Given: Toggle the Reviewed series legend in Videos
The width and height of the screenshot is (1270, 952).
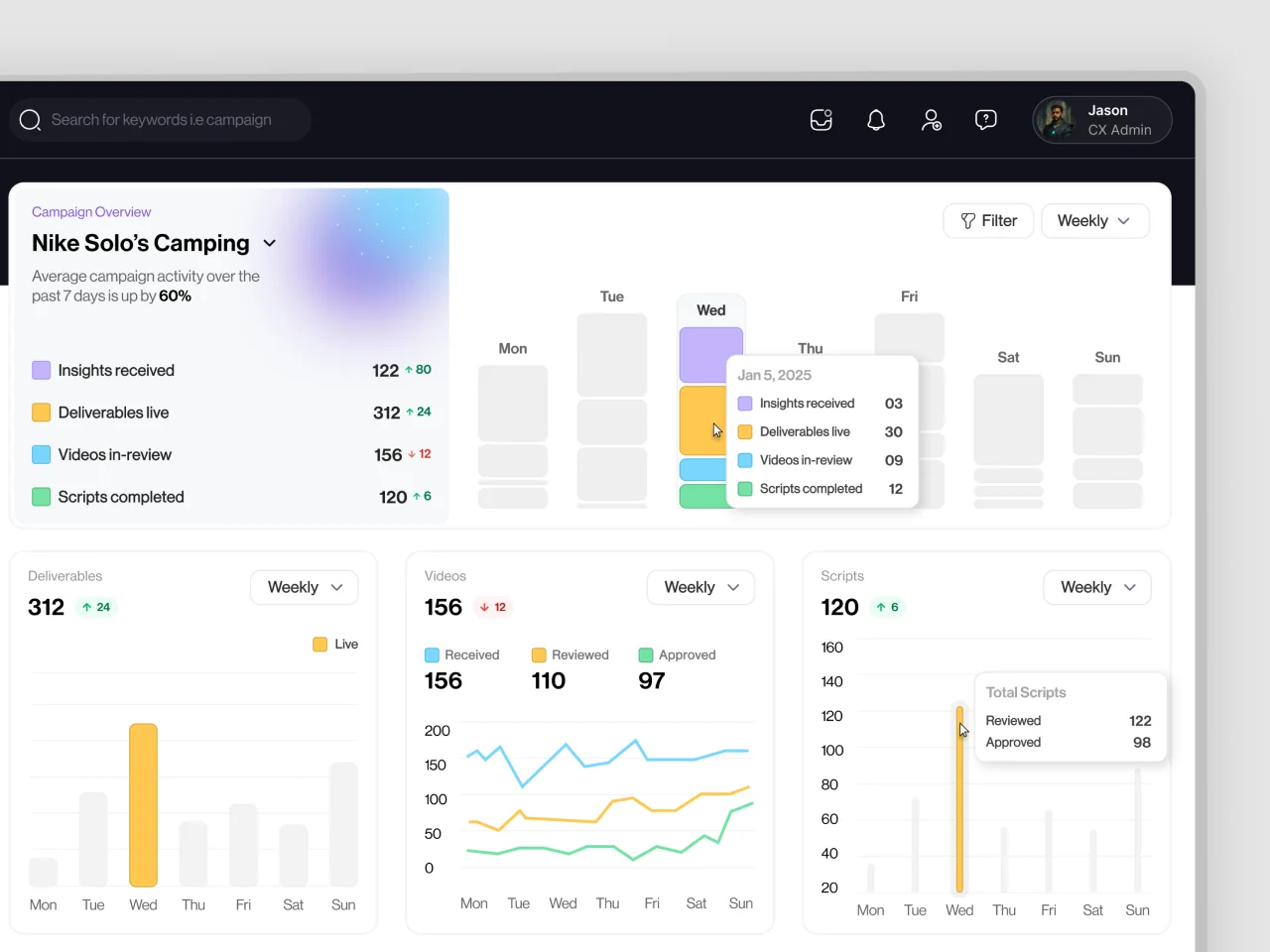Looking at the screenshot, I should 570,655.
